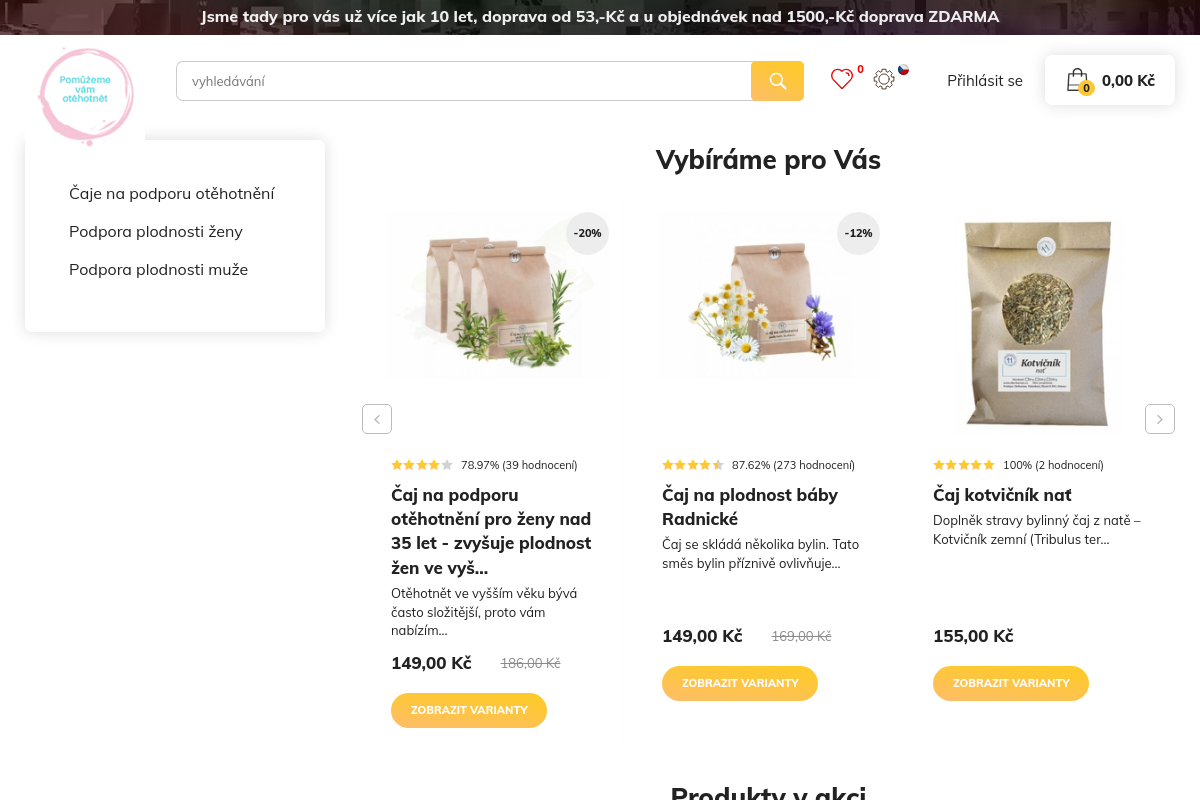
Task: Click ZOBRAZIT VARIANTY under Čaj na plodnost báby Radnické
Action: click(x=739, y=683)
